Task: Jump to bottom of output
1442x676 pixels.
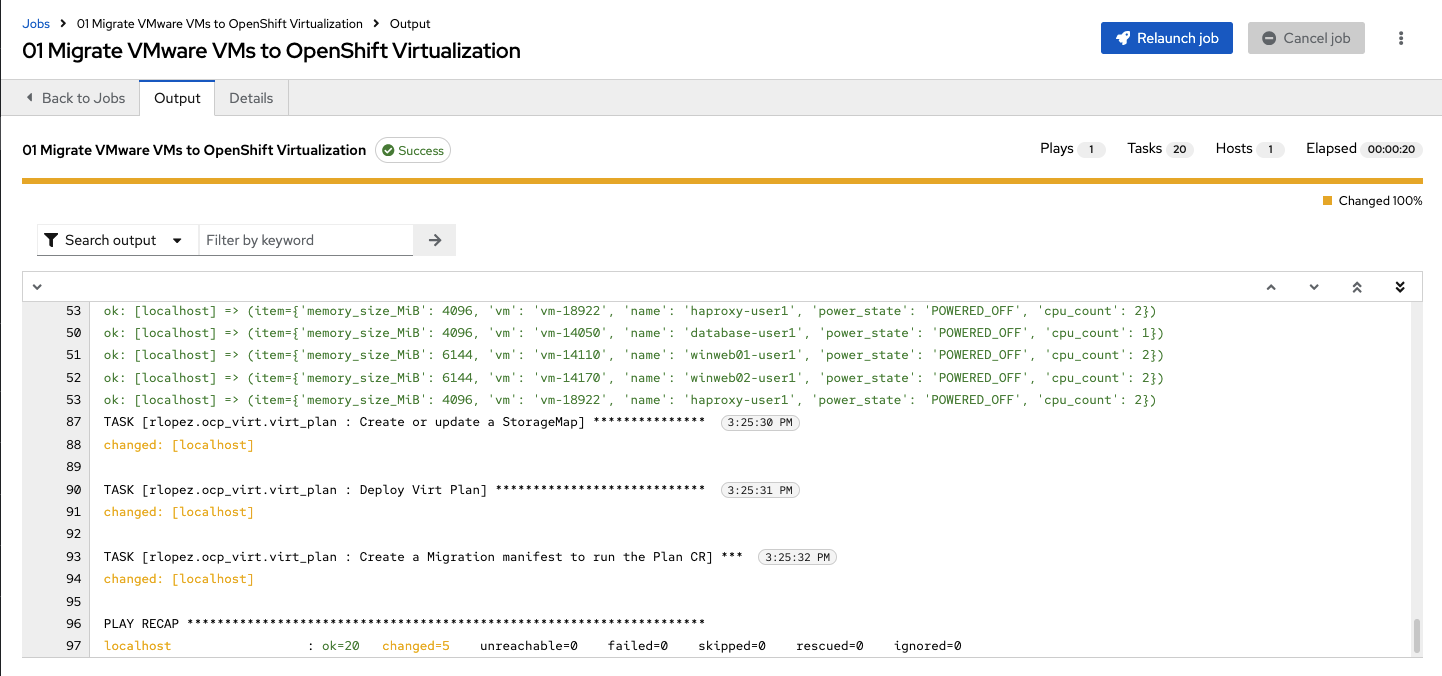Action: [x=1400, y=287]
